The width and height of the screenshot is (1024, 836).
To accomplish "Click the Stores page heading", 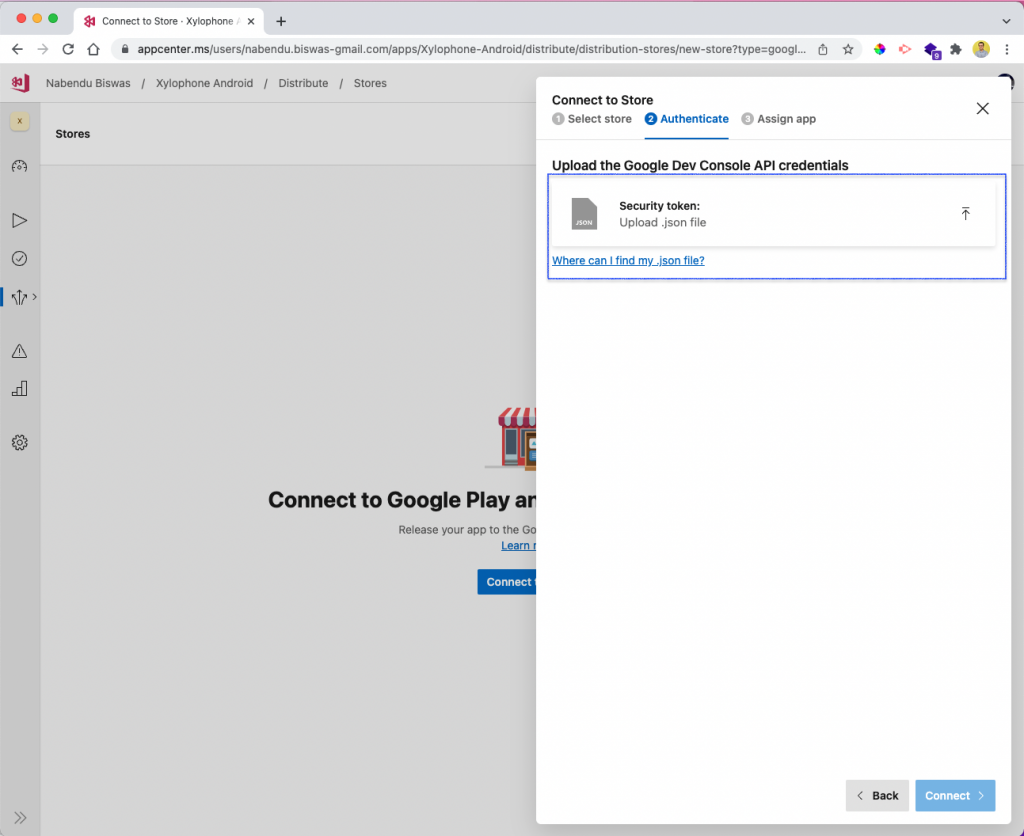I will click(72, 134).
